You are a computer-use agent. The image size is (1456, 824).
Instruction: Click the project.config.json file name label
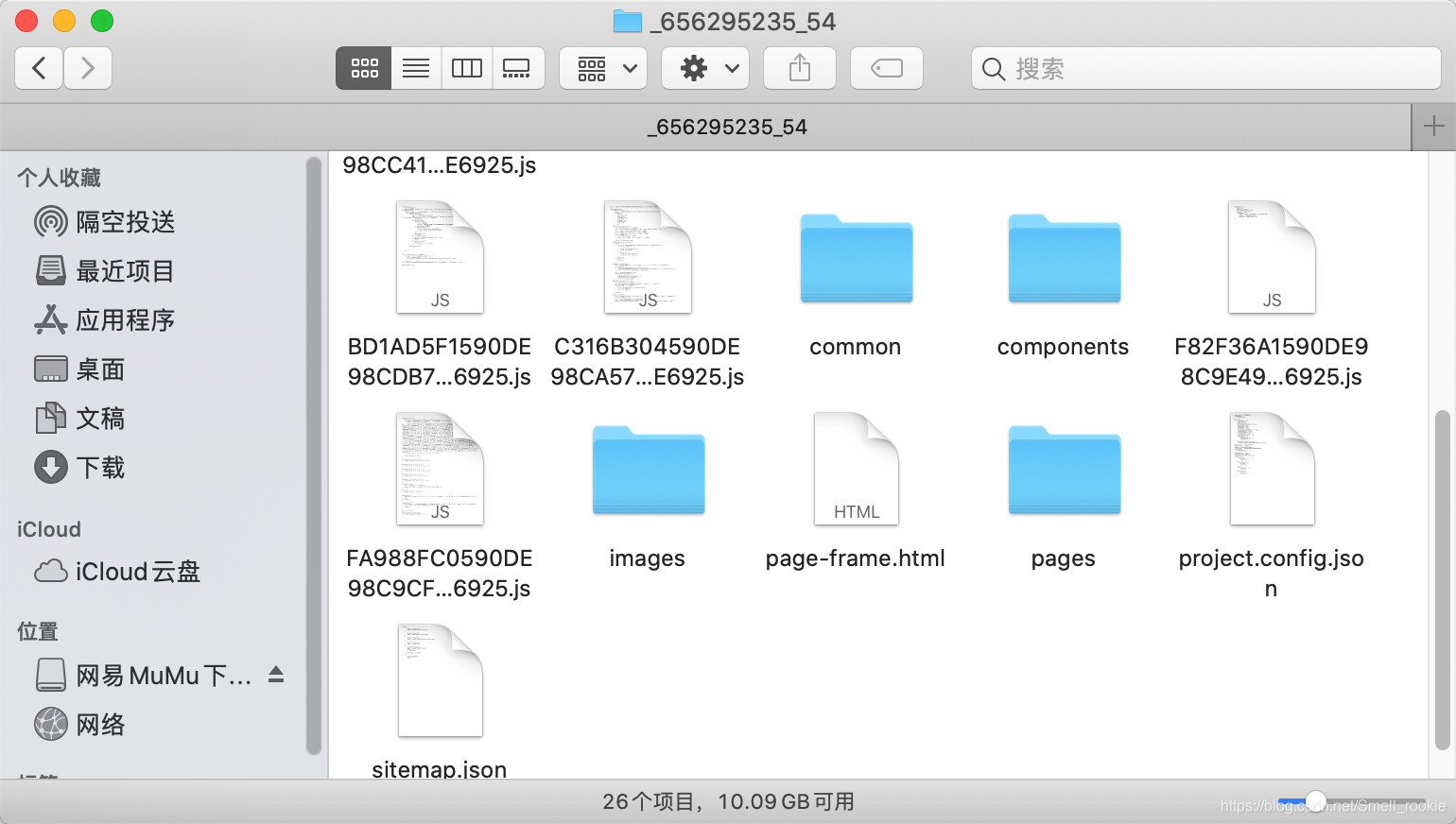(x=1272, y=574)
